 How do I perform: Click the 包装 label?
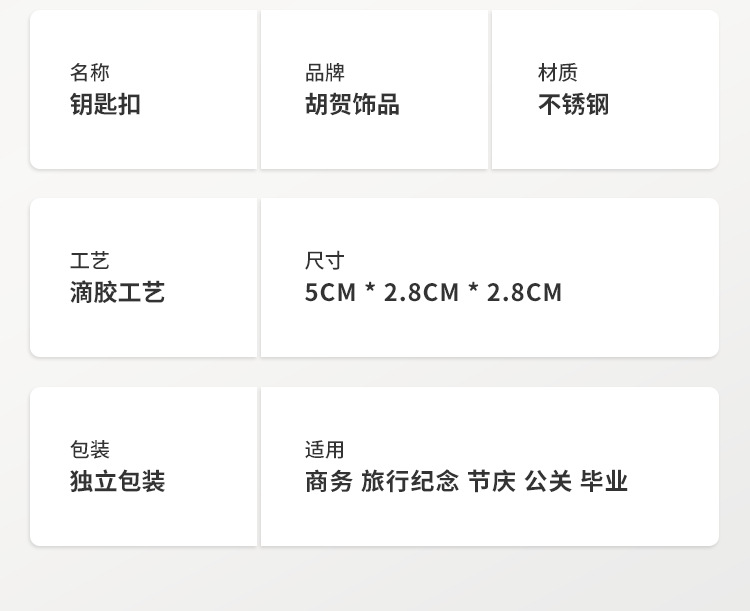tap(90, 450)
